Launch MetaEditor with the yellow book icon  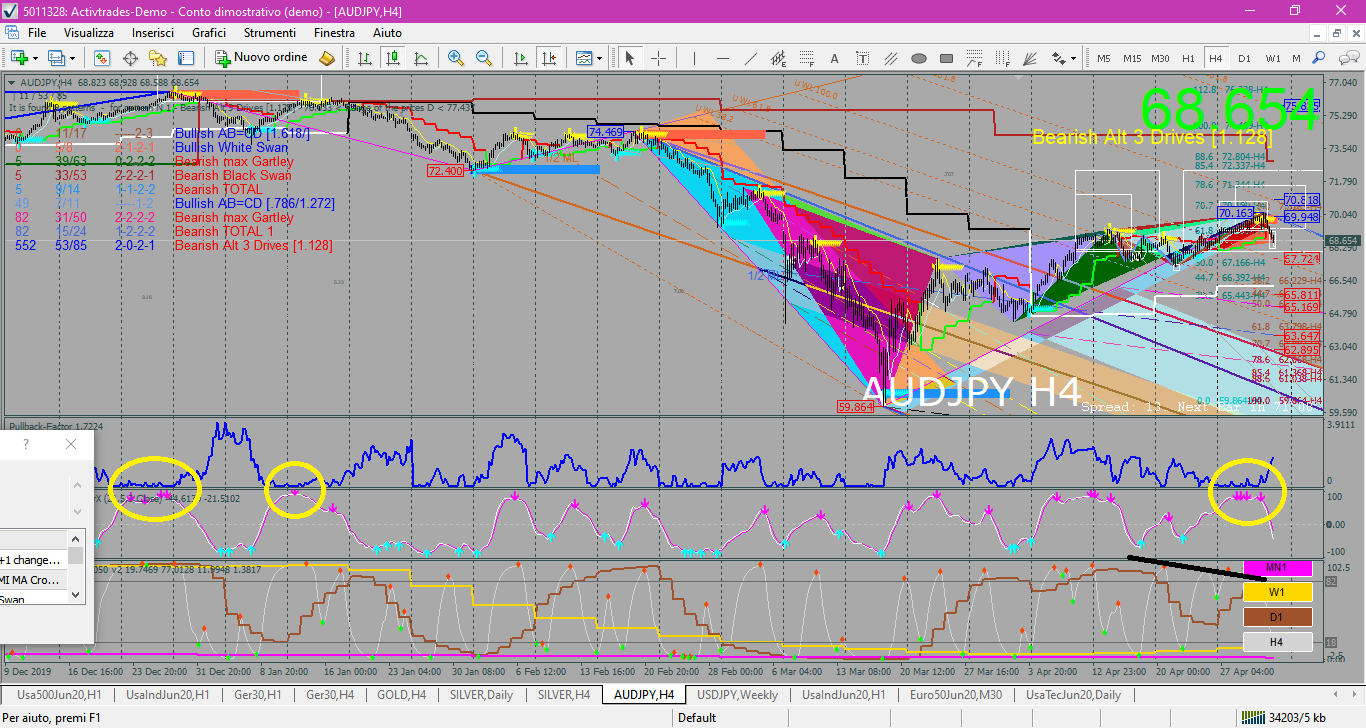click(327, 58)
